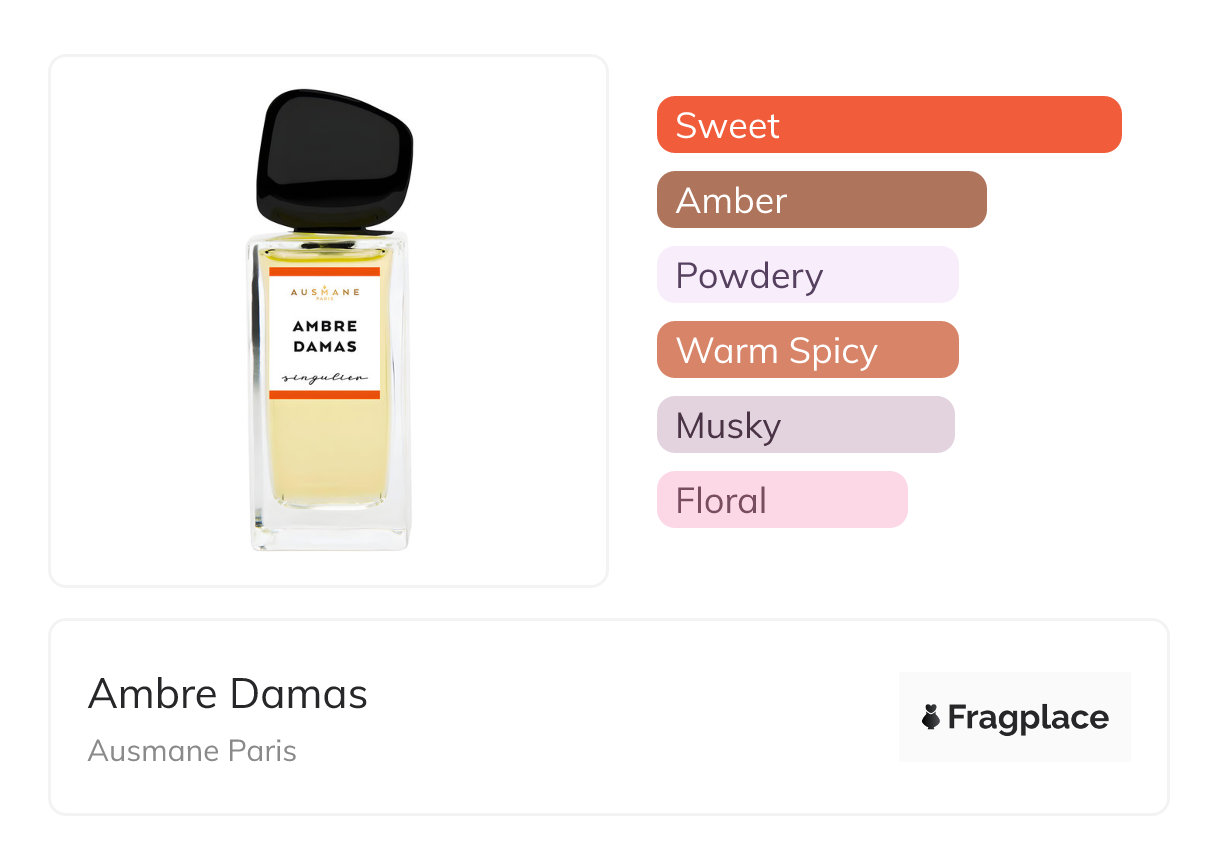Select the Musky accord bar
Screen dimensions: 1218x864
805,425
